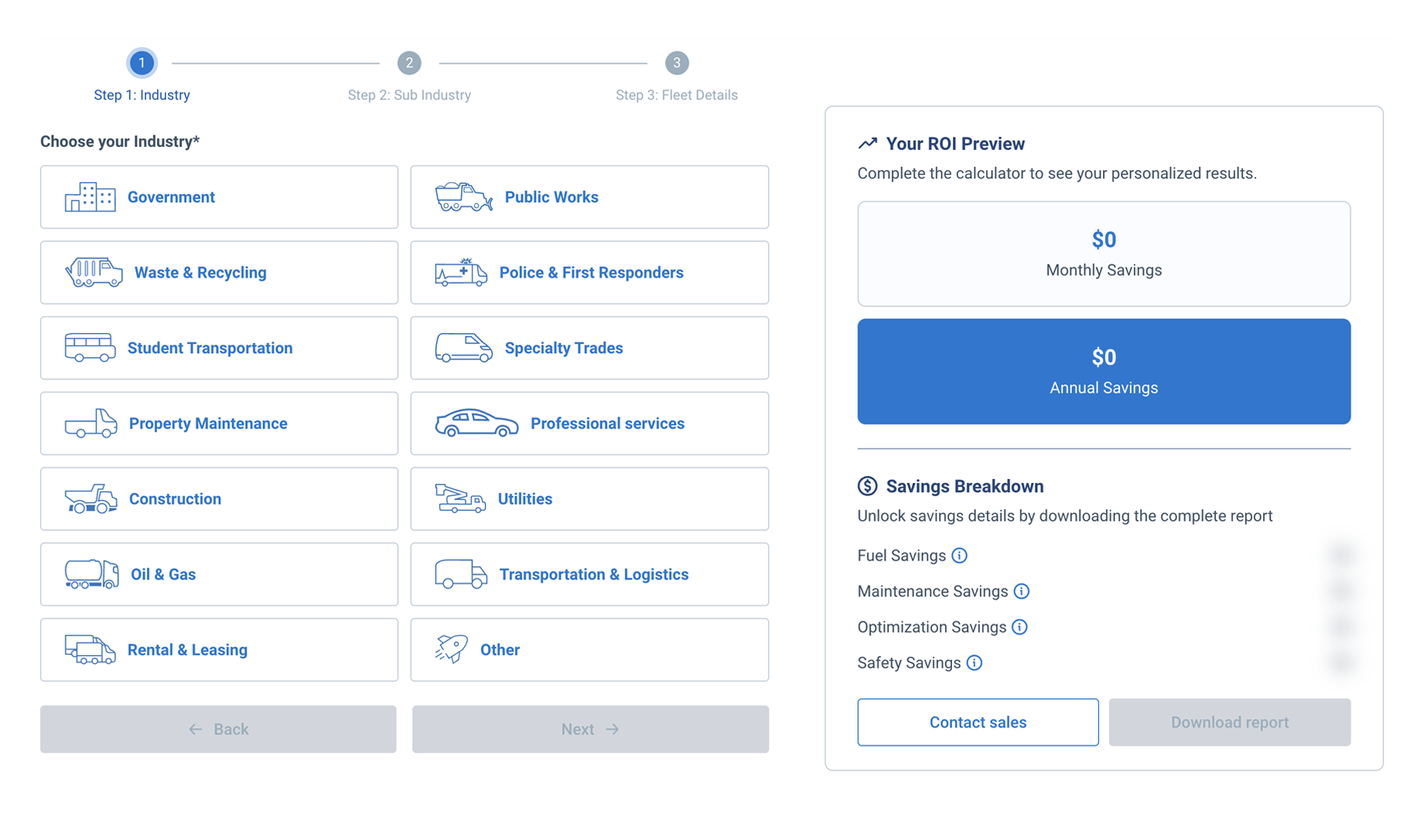Pick Rental & Leasing industry
Image resolution: width=1427 pixels, height=840 pixels.
coord(218,649)
